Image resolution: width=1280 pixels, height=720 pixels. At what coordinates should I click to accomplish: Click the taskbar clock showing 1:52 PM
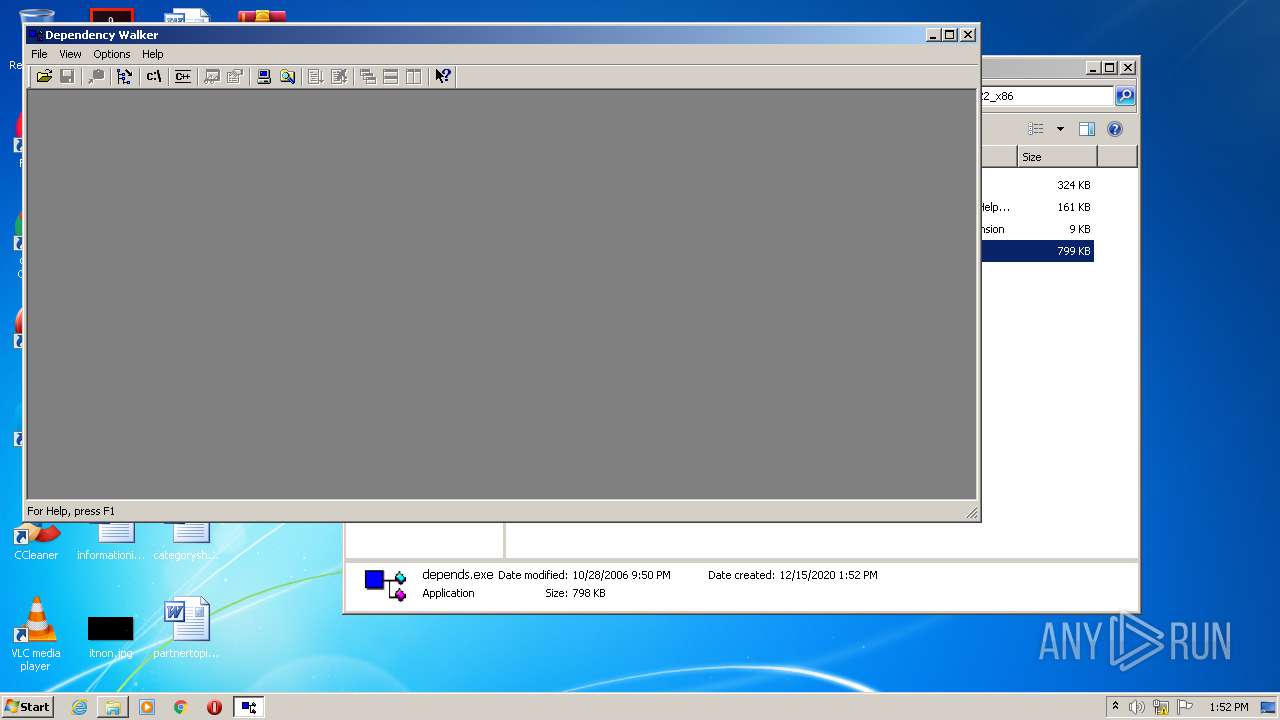[x=1228, y=707]
